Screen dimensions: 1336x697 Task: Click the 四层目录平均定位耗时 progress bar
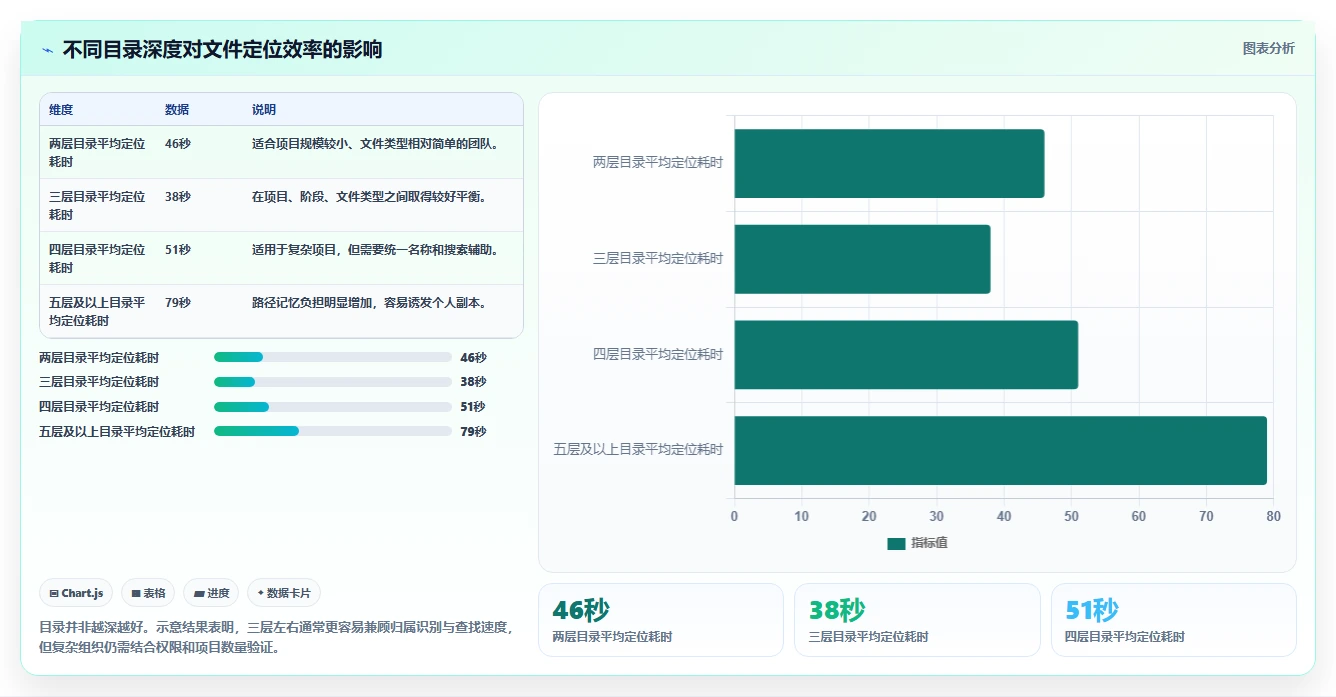tap(333, 406)
